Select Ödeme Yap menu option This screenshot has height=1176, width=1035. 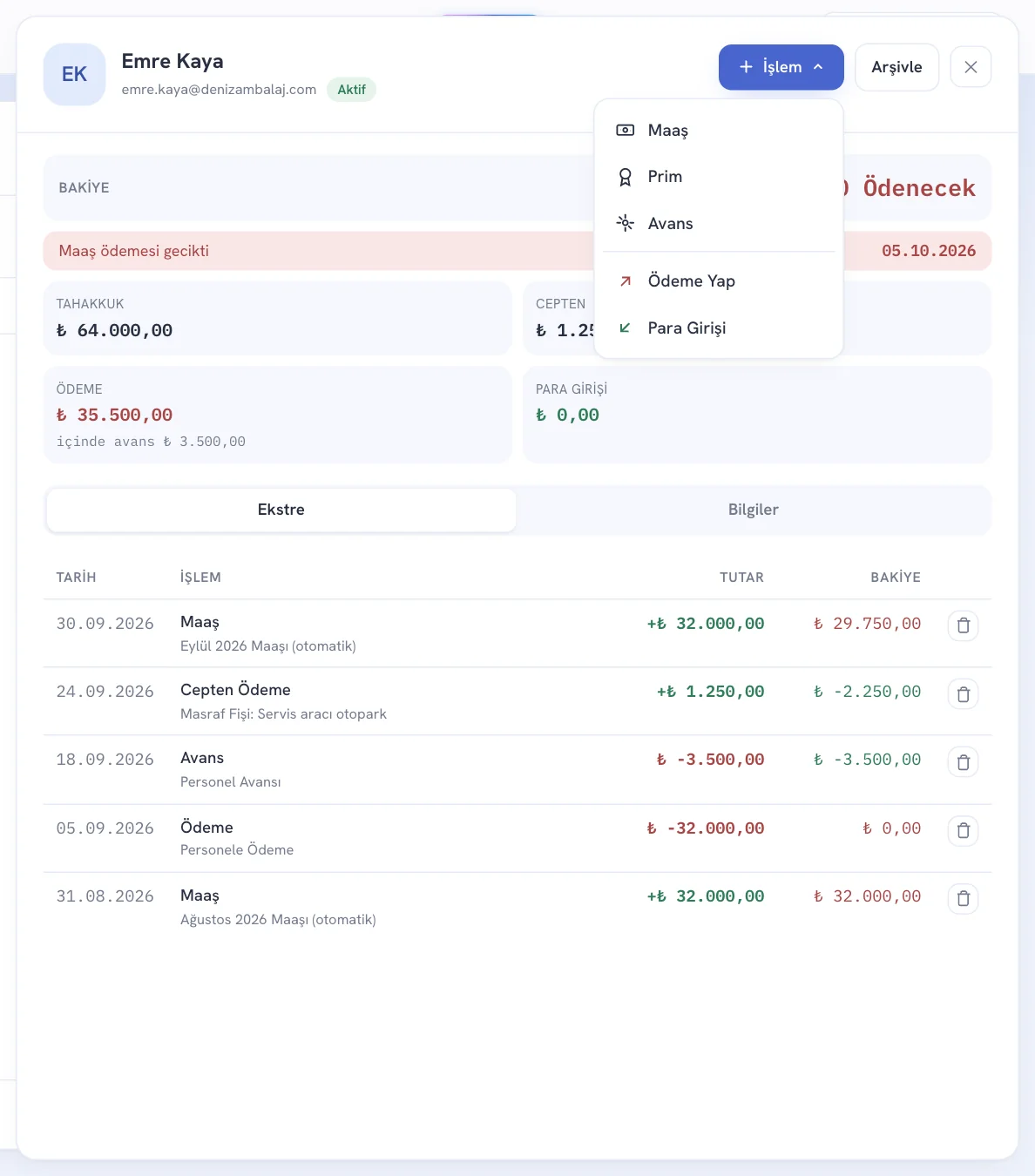pos(719,280)
